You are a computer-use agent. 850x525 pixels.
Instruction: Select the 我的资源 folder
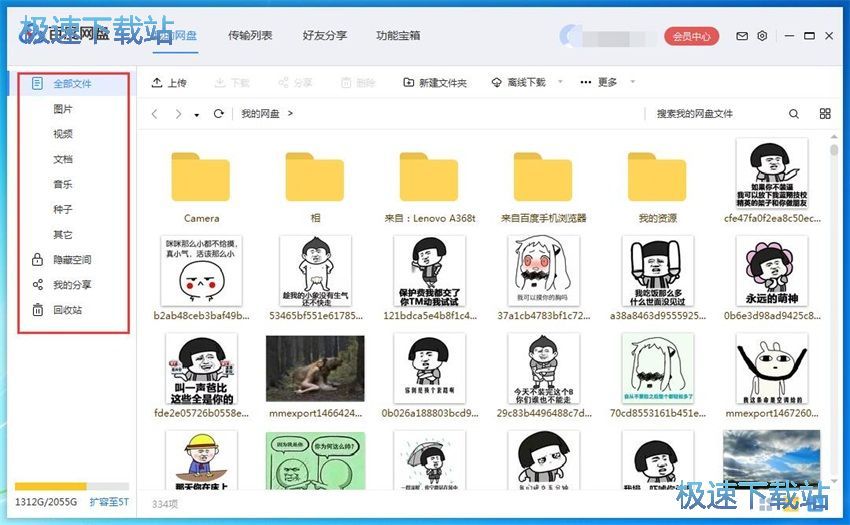coord(658,187)
